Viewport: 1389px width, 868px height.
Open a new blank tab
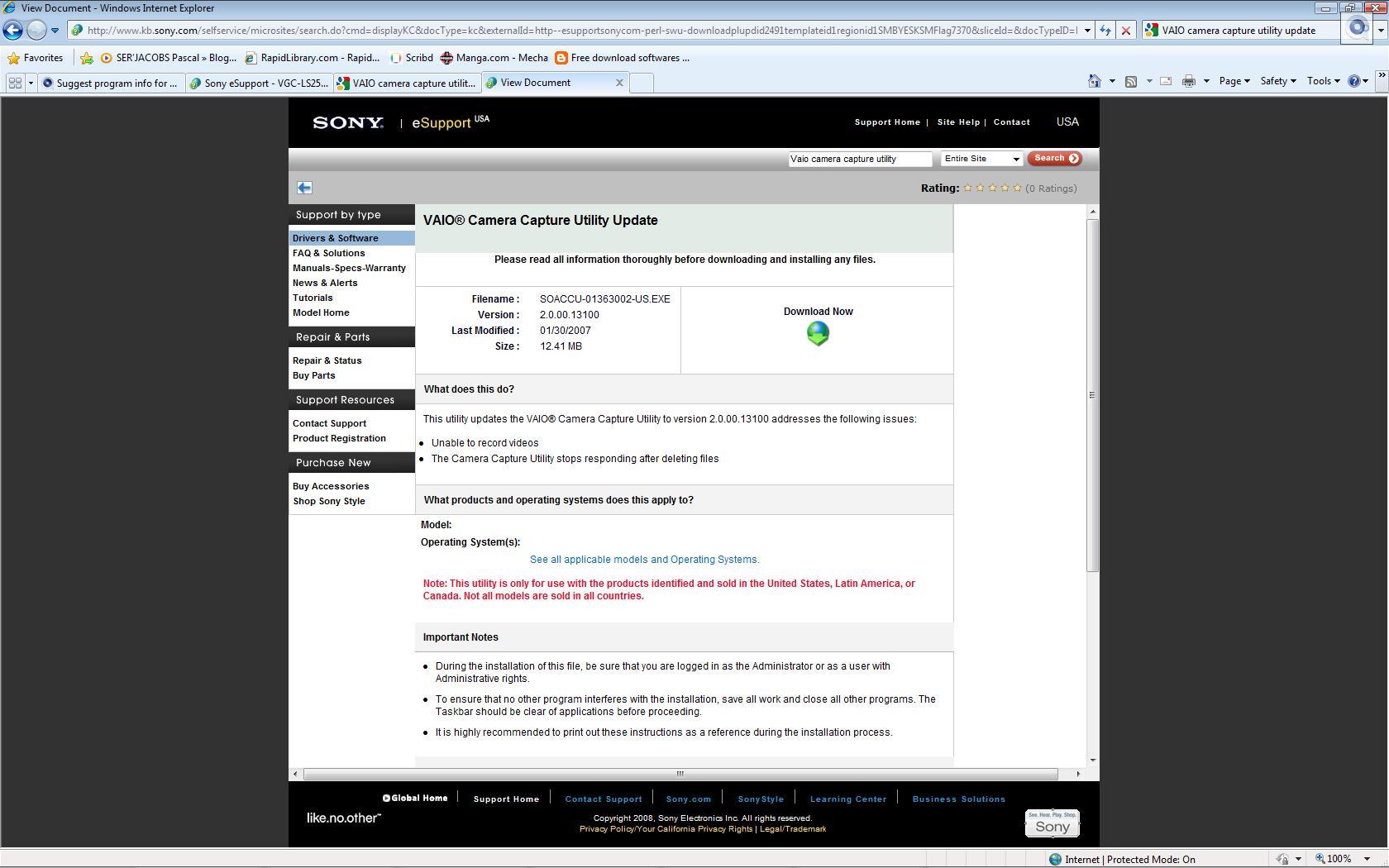642,83
